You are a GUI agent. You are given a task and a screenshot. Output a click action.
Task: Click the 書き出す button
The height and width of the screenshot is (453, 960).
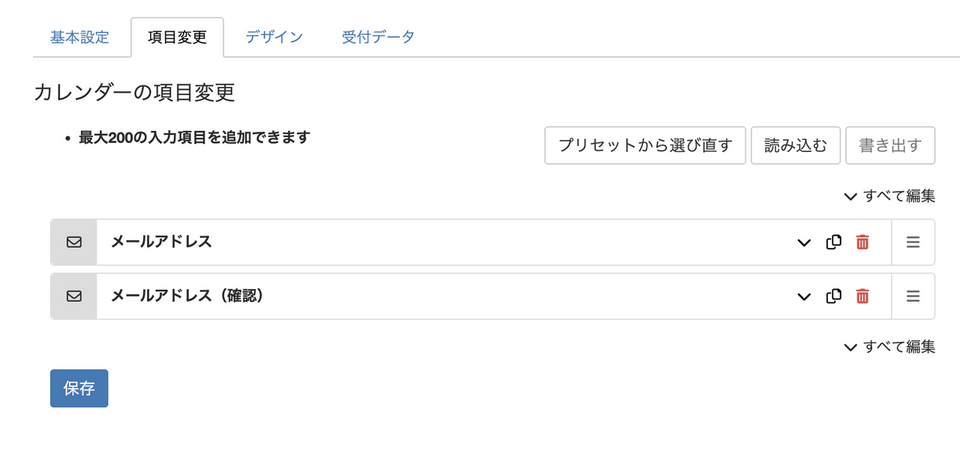pos(890,145)
